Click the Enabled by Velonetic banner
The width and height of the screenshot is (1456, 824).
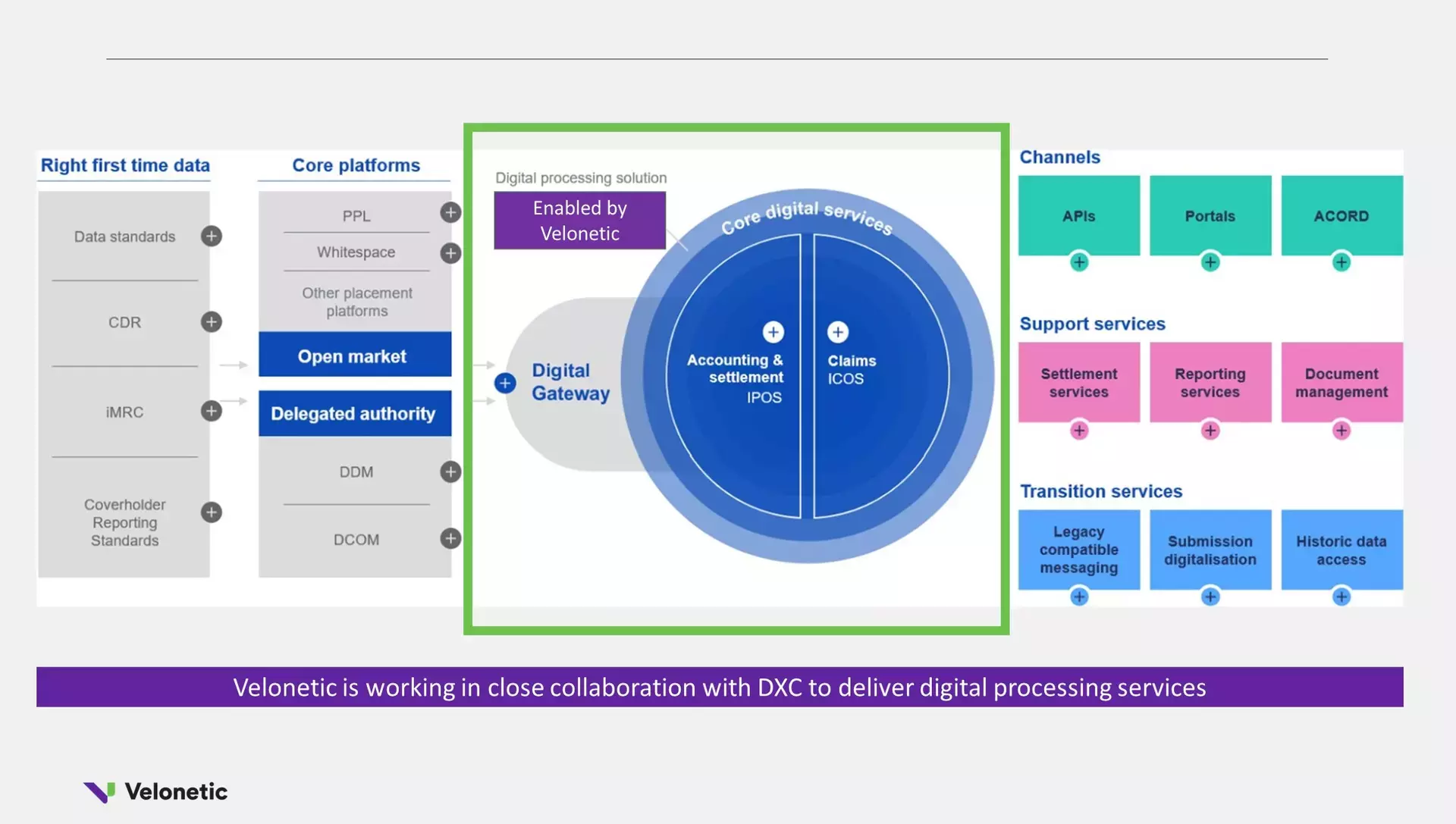[579, 220]
